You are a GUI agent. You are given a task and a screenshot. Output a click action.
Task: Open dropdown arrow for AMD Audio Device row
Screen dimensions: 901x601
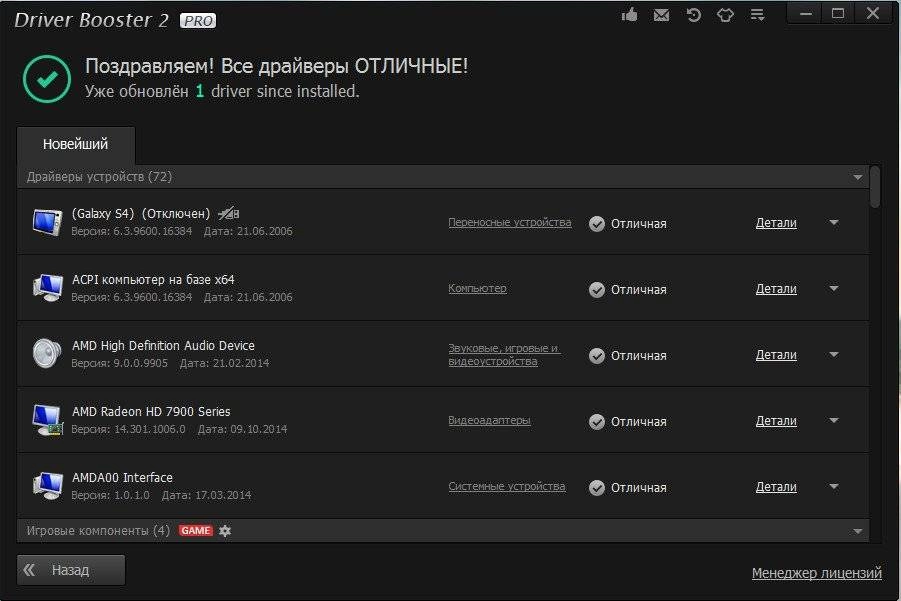pos(834,355)
